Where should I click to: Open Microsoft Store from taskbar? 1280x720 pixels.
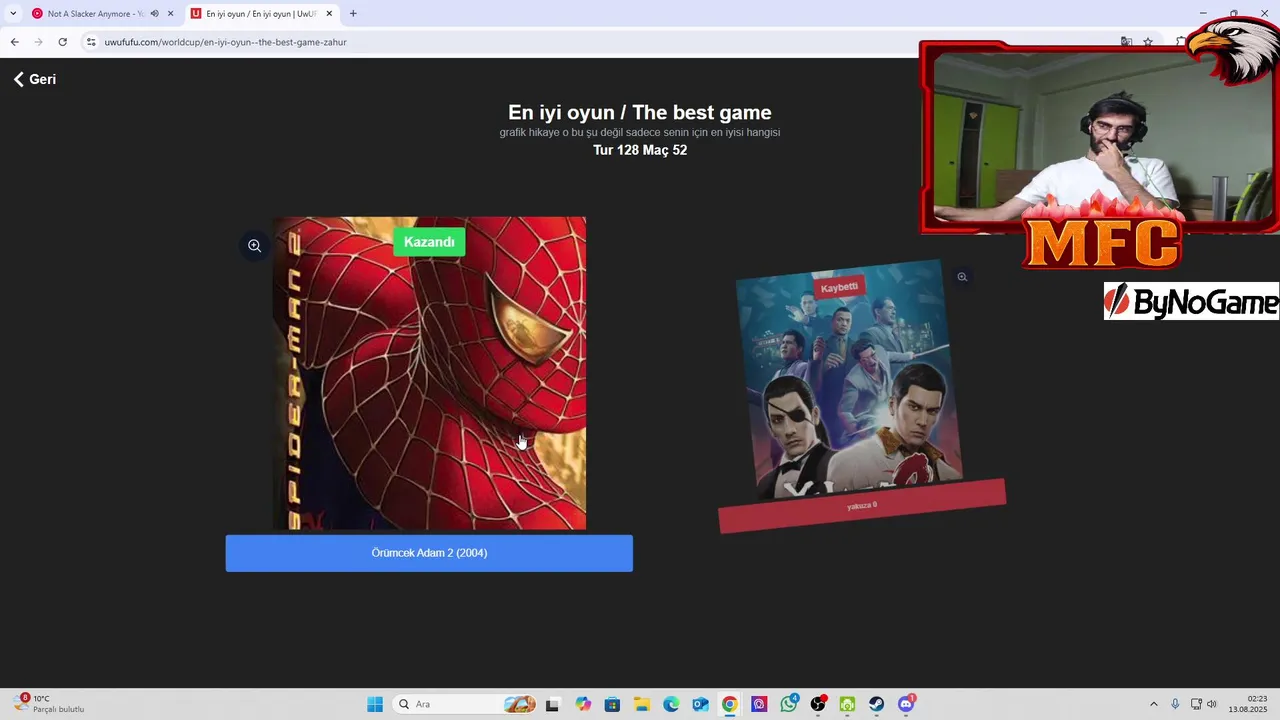(612, 704)
